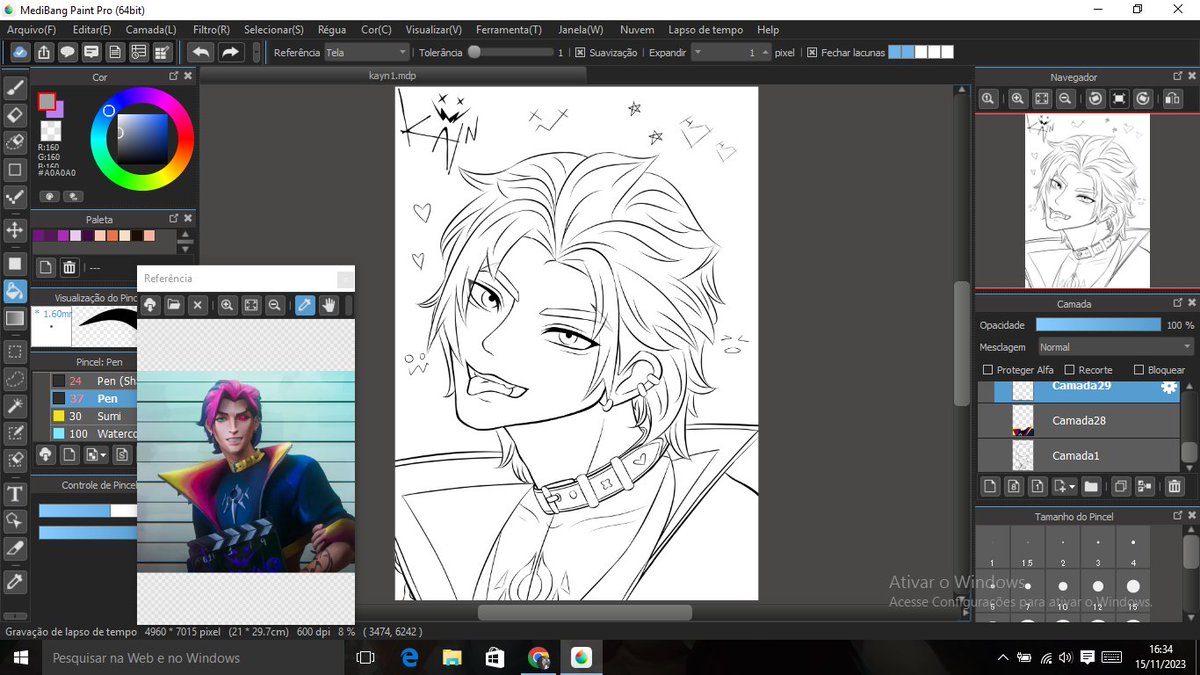Zoom out via the Navegador panel
Image resolution: width=1200 pixels, height=675 pixels.
point(1066,98)
